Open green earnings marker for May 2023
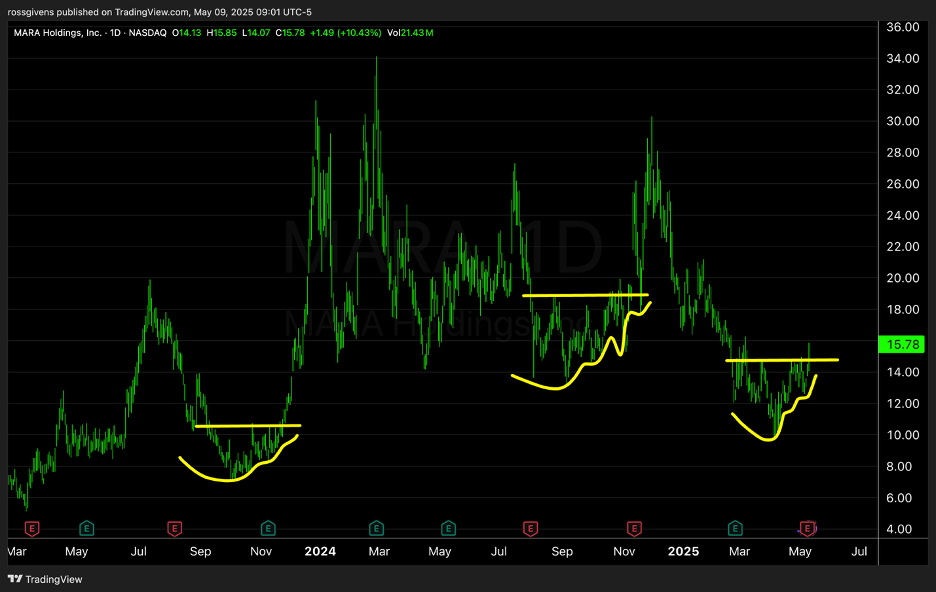Image resolution: width=936 pixels, height=592 pixels. 87,528
